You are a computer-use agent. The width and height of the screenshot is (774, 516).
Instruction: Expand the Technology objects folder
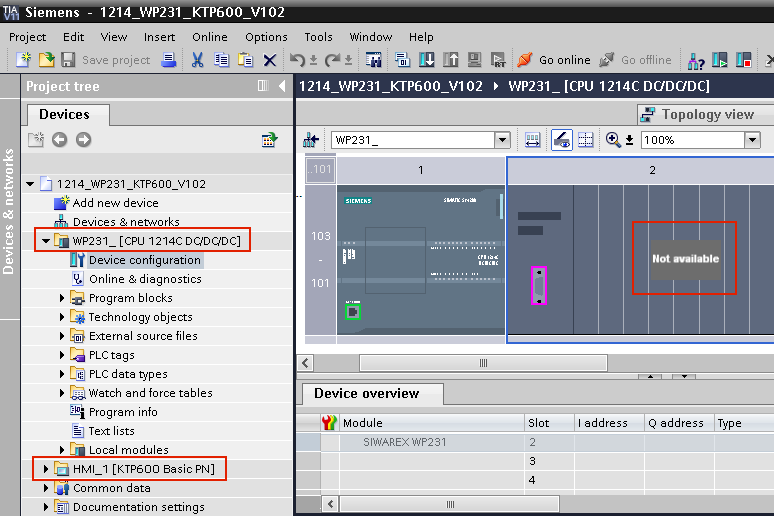click(62, 317)
